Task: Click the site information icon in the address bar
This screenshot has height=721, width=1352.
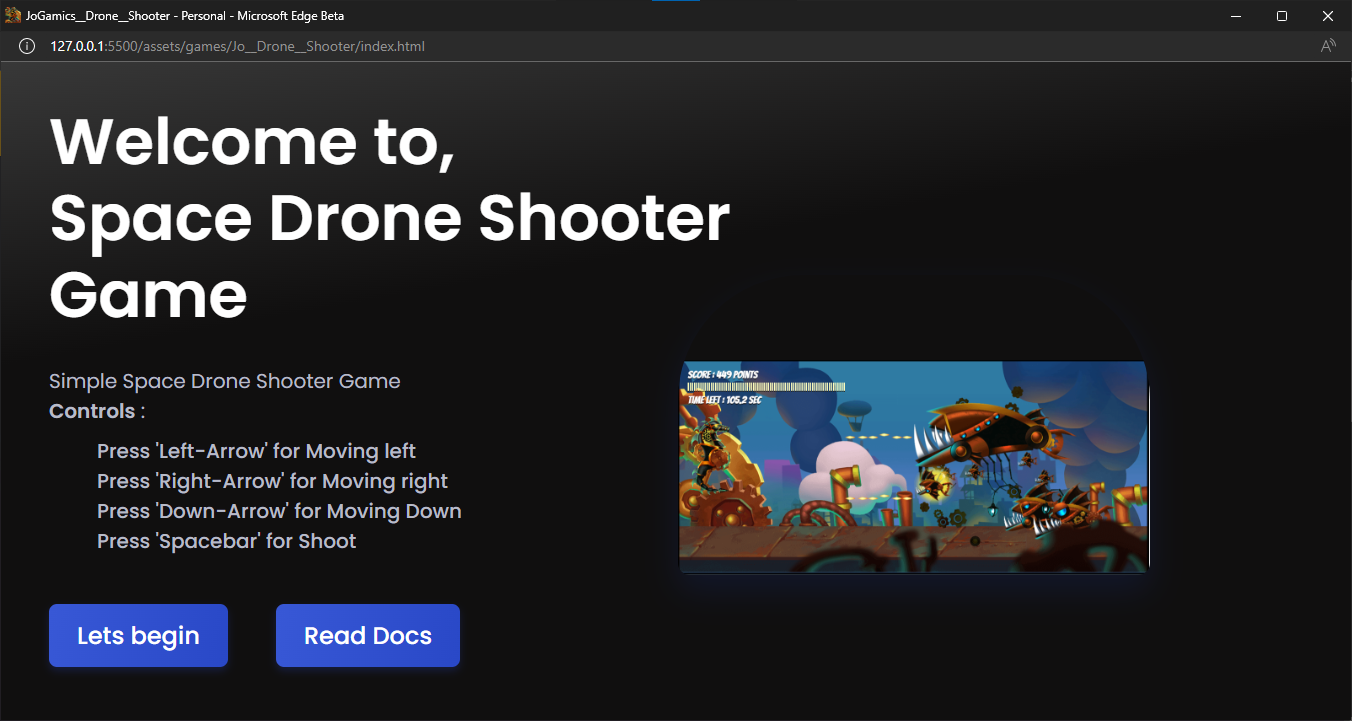Action: (26, 46)
